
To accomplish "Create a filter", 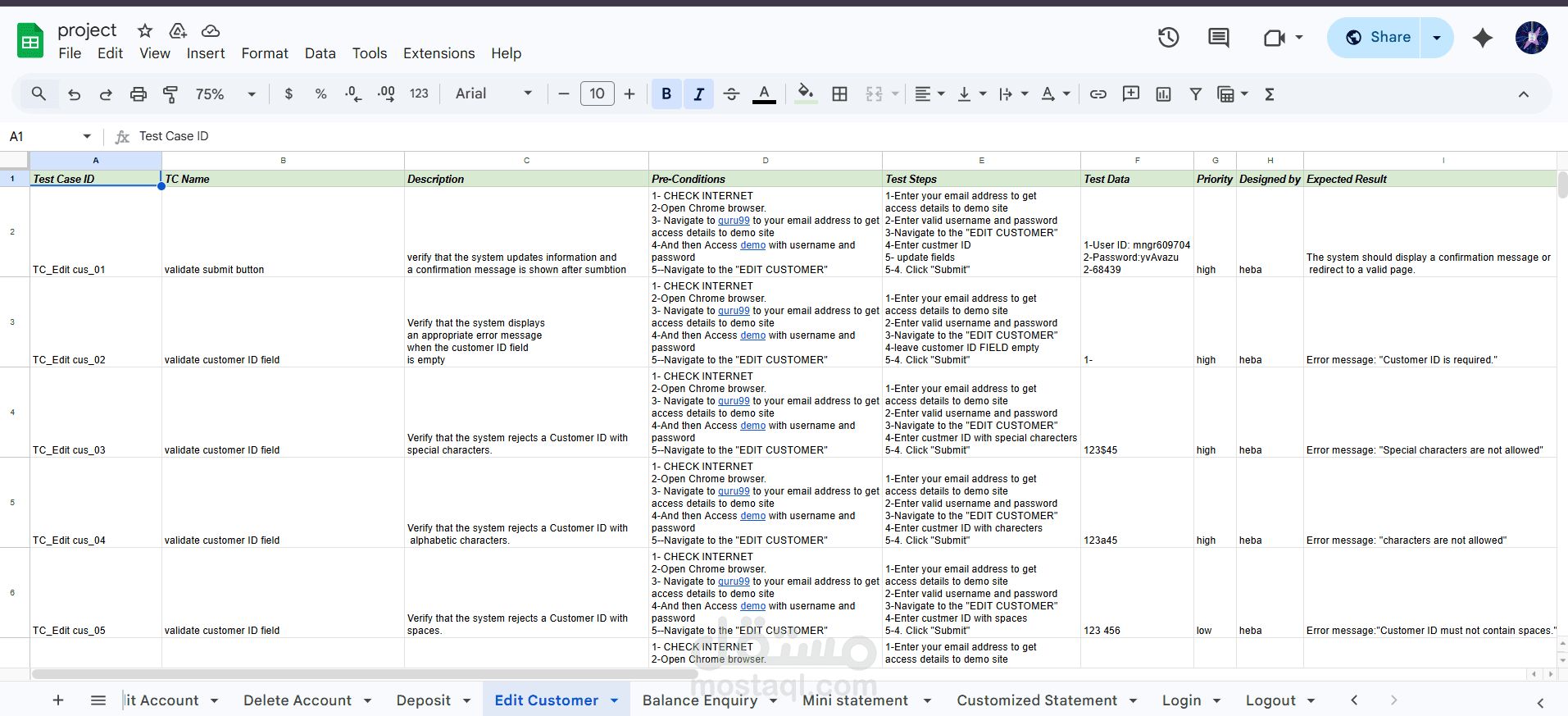I will pyautogui.click(x=1196, y=94).
